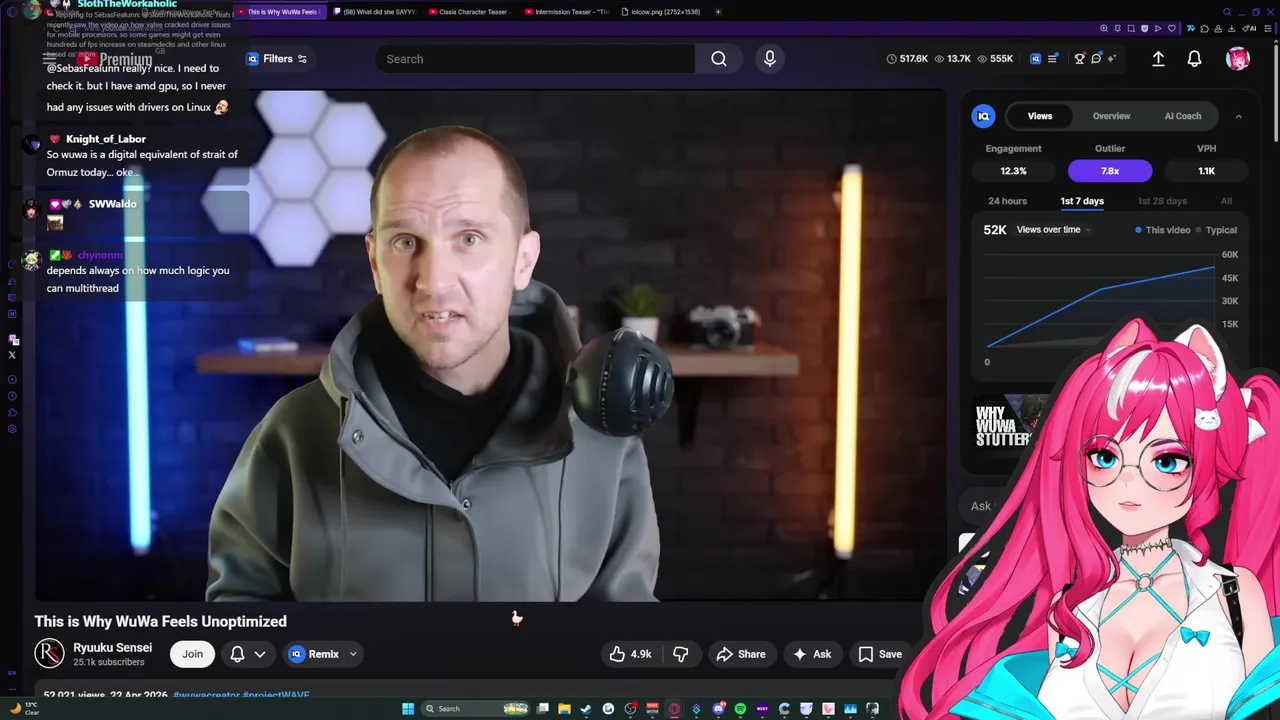Expand the Remix button chevron
The width and height of the screenshot is (1280, 720).
coord(353,654)
